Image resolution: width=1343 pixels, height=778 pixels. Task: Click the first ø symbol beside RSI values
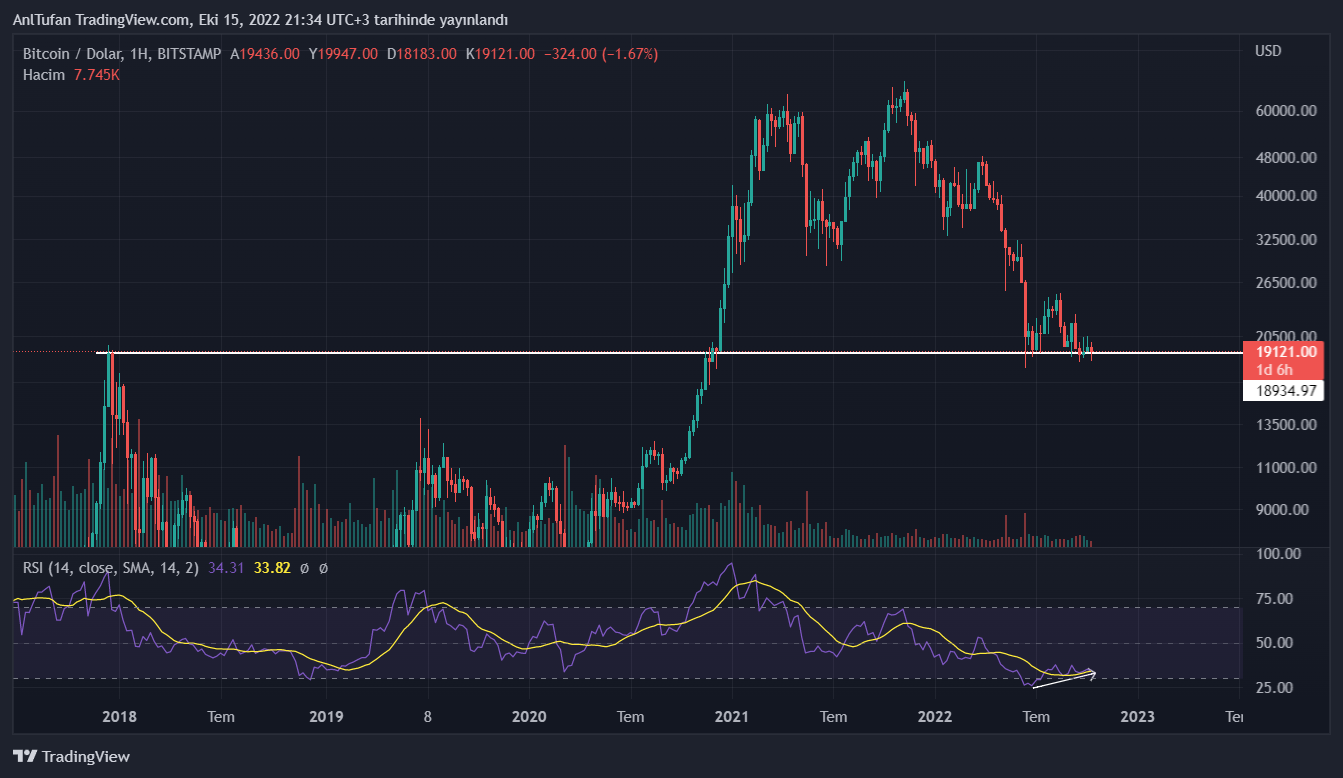(x=305, y=568)
